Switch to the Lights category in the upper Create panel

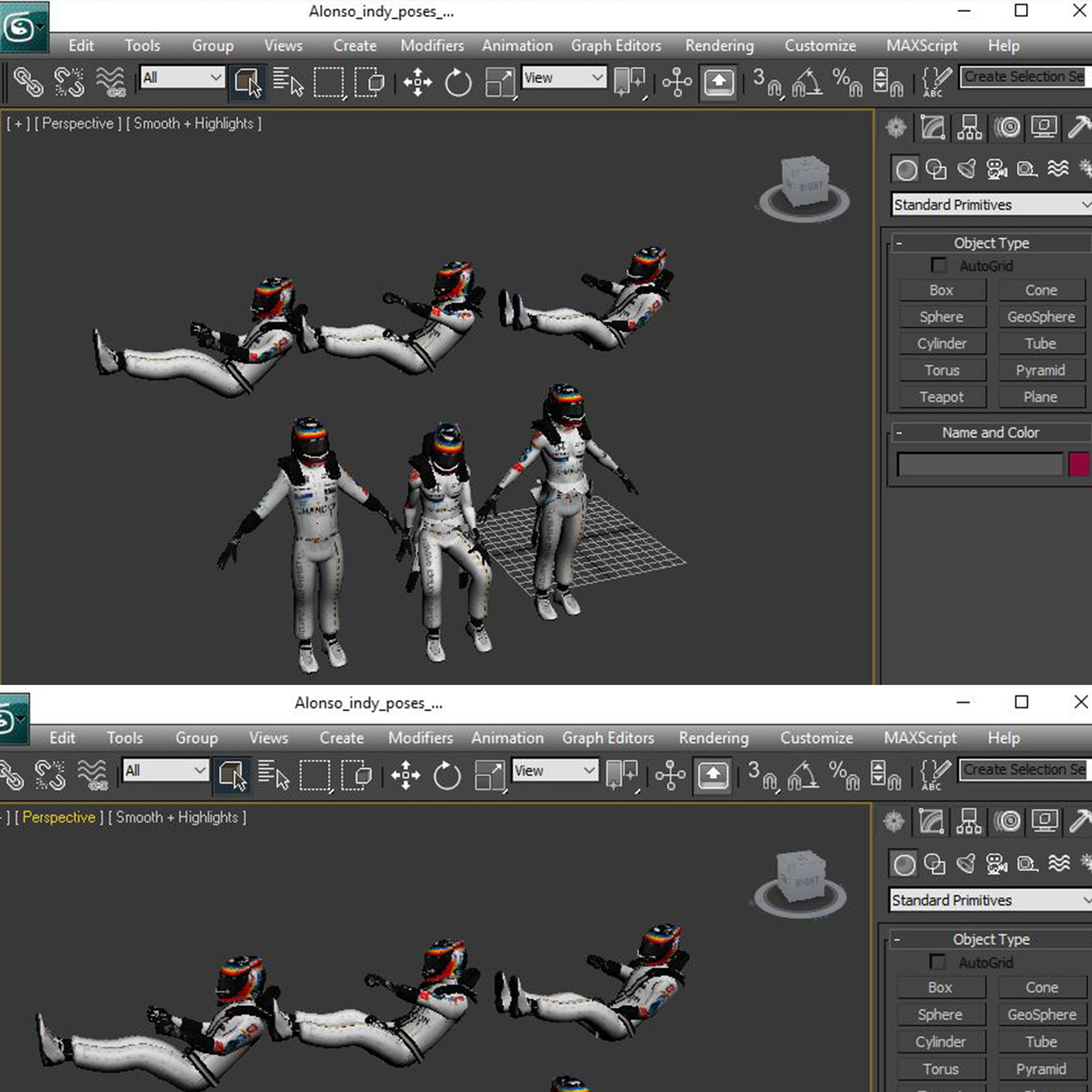pyautogui.click(x=967, y=169)
